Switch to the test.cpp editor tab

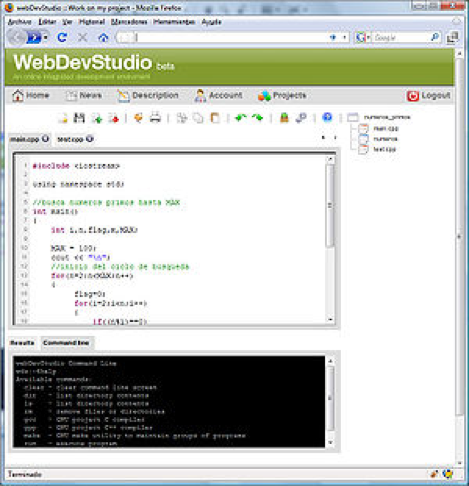[x=70, y=139]
